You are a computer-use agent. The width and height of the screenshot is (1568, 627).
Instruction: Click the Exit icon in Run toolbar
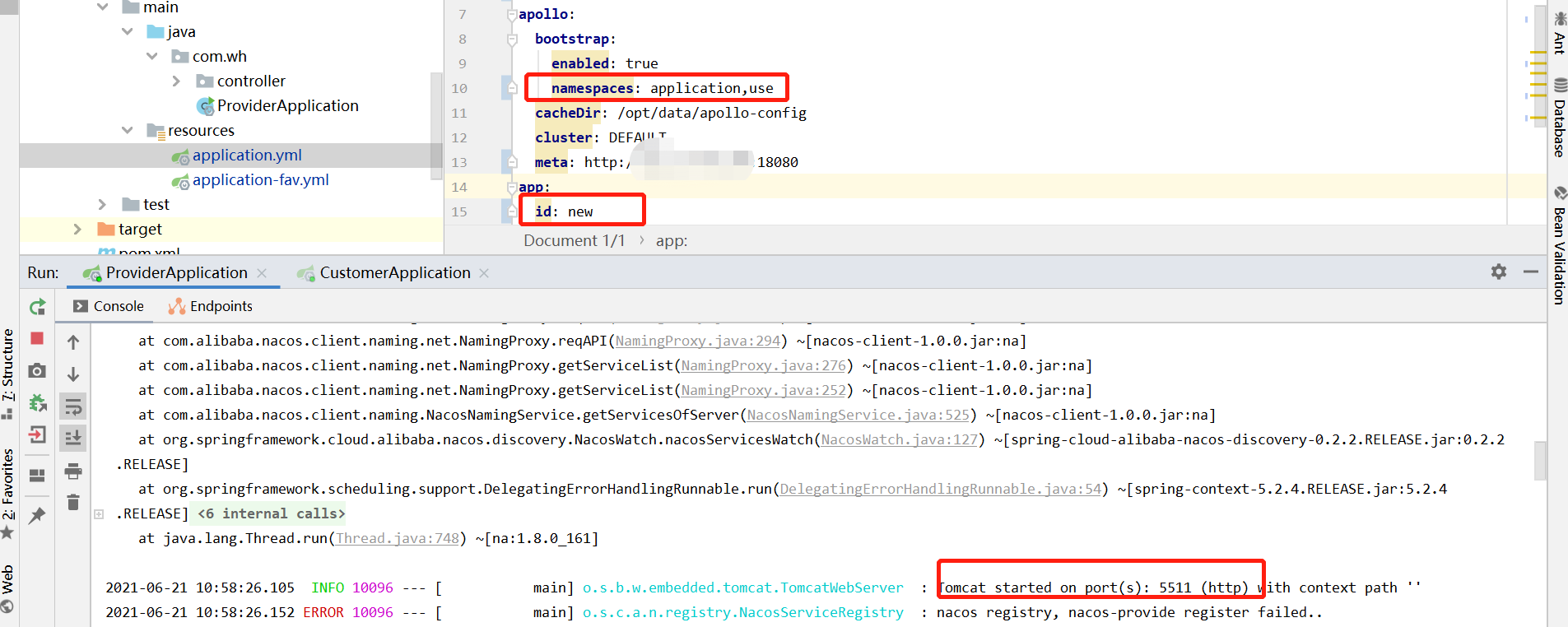pyautogui.click(x=37, y=434)
